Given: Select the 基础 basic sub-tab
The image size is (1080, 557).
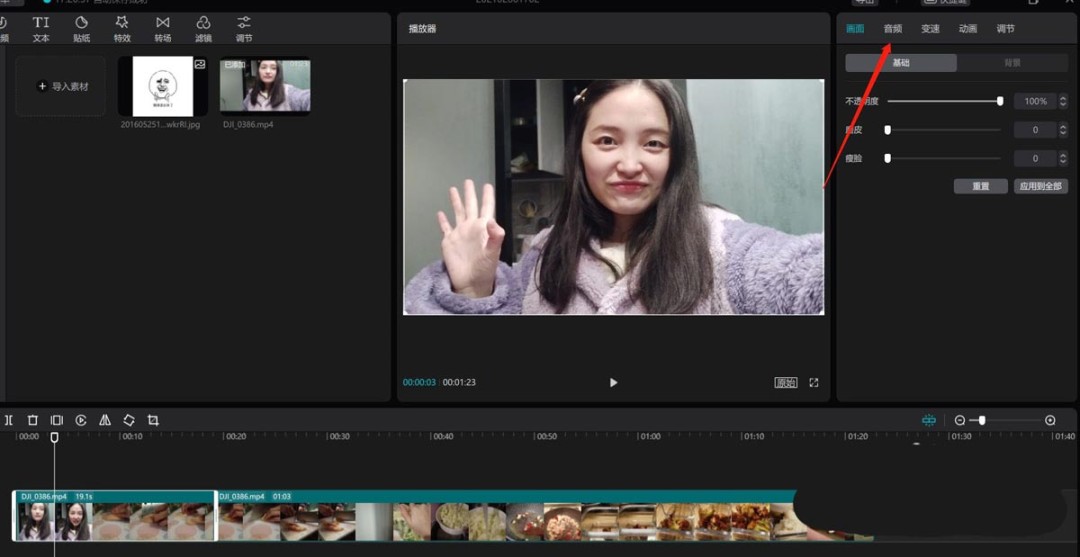Looking at the screenshot, I should point(901,63).
